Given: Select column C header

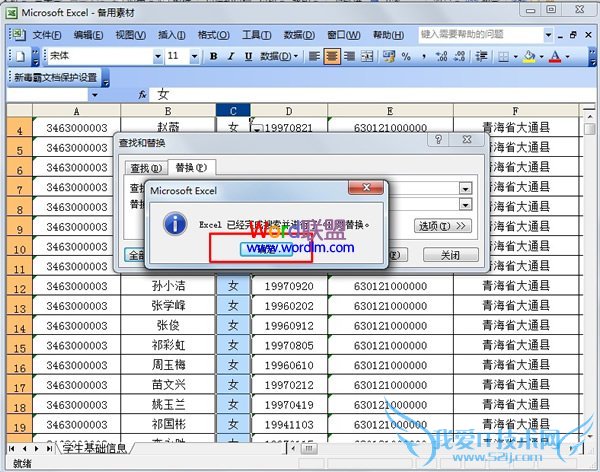Looking at the screenshot, I should pyautogui.click(x=233, y=111).
